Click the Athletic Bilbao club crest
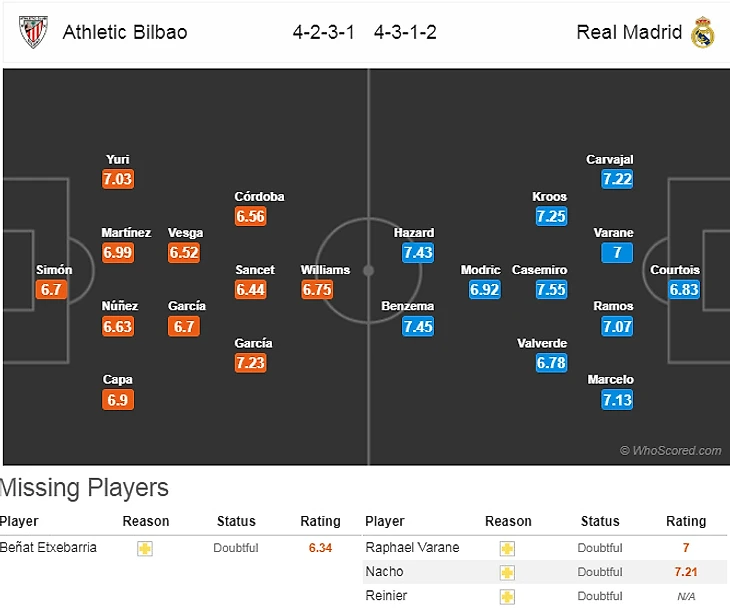This screenshot has width=730, height=614. point(32,32)
